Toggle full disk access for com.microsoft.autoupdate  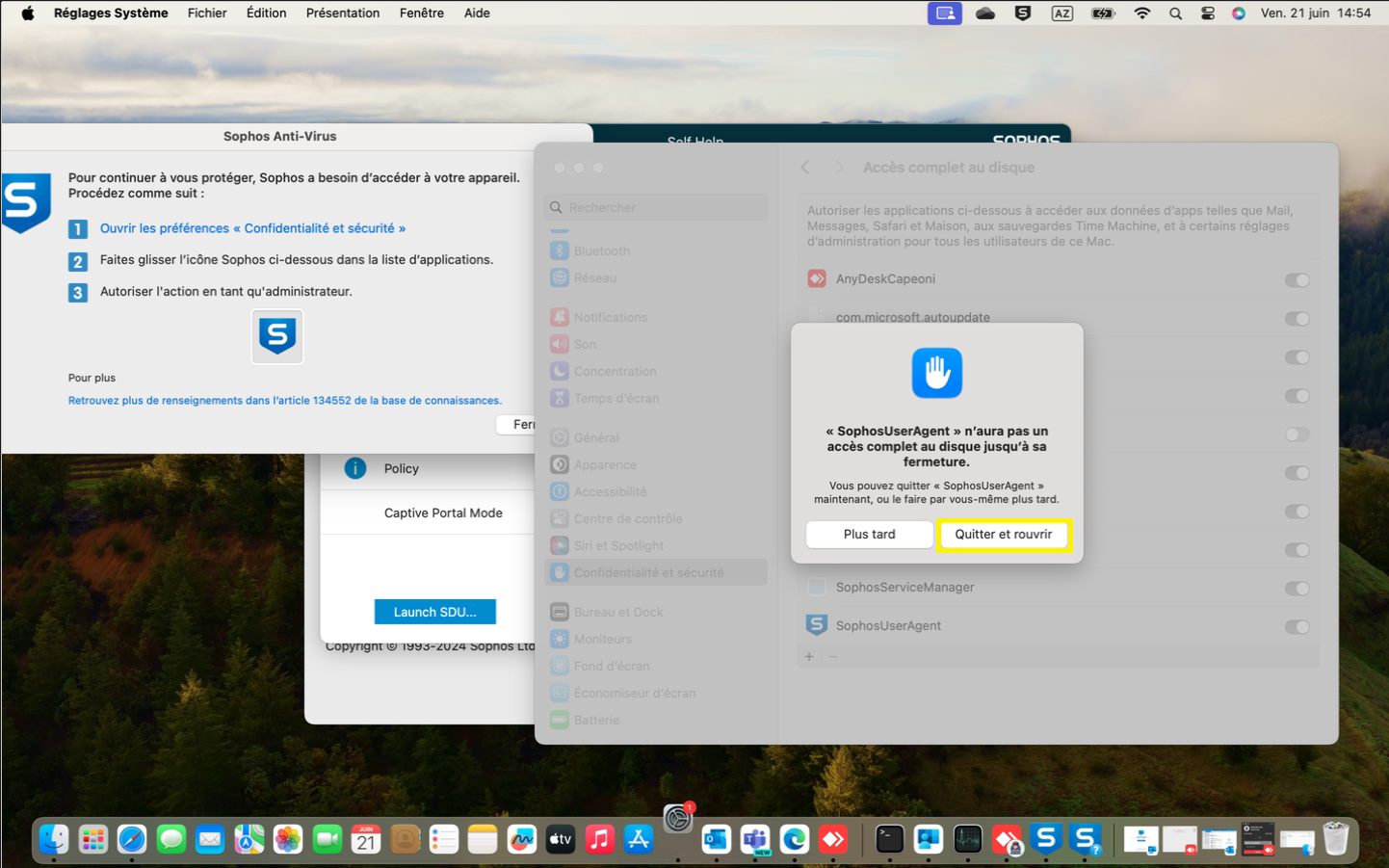click(x=1297, y=319)
